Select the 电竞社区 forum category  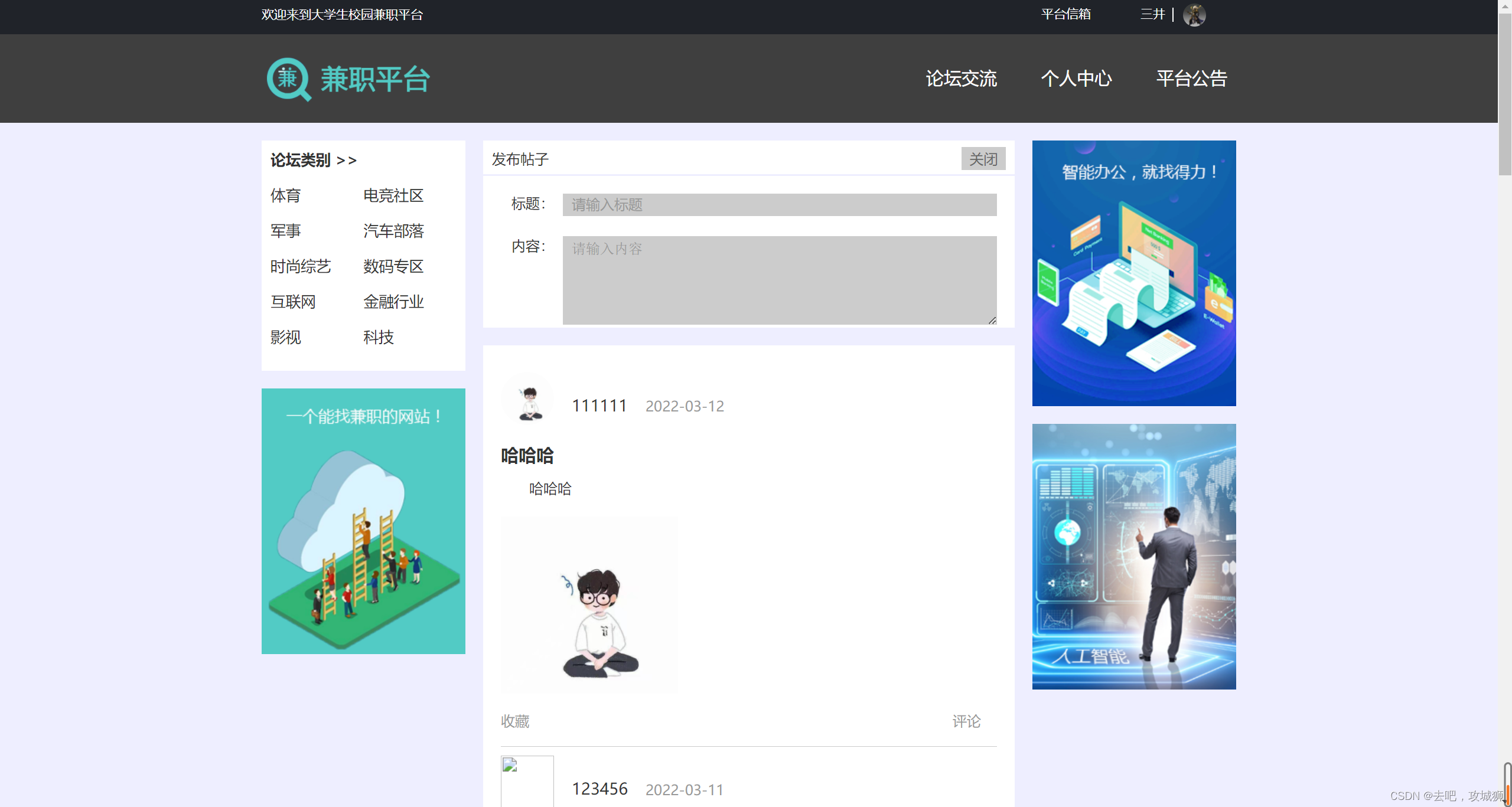393,195
